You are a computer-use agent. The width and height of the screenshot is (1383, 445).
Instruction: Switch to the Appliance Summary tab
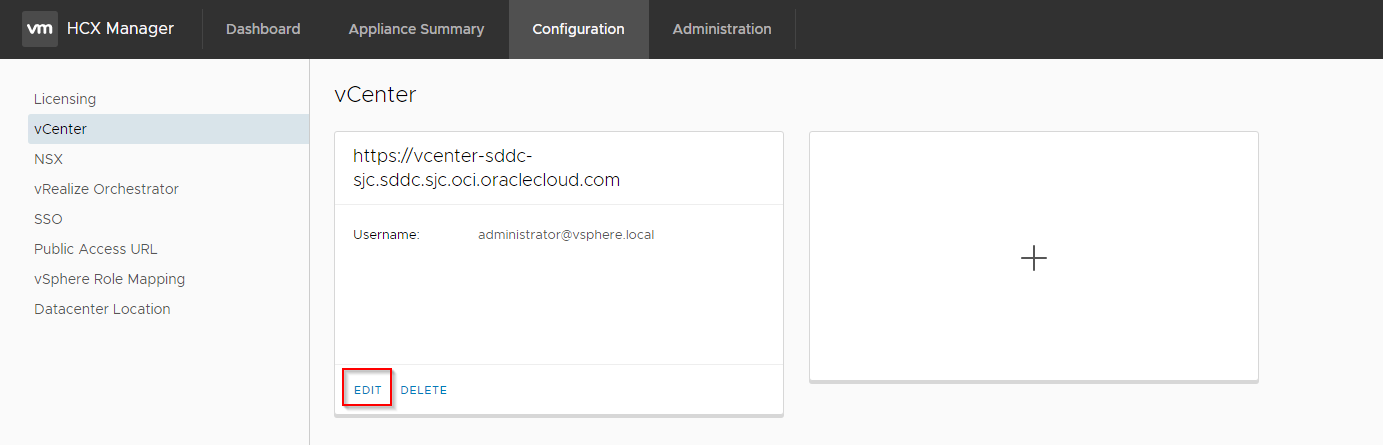[x=416, y=29]
